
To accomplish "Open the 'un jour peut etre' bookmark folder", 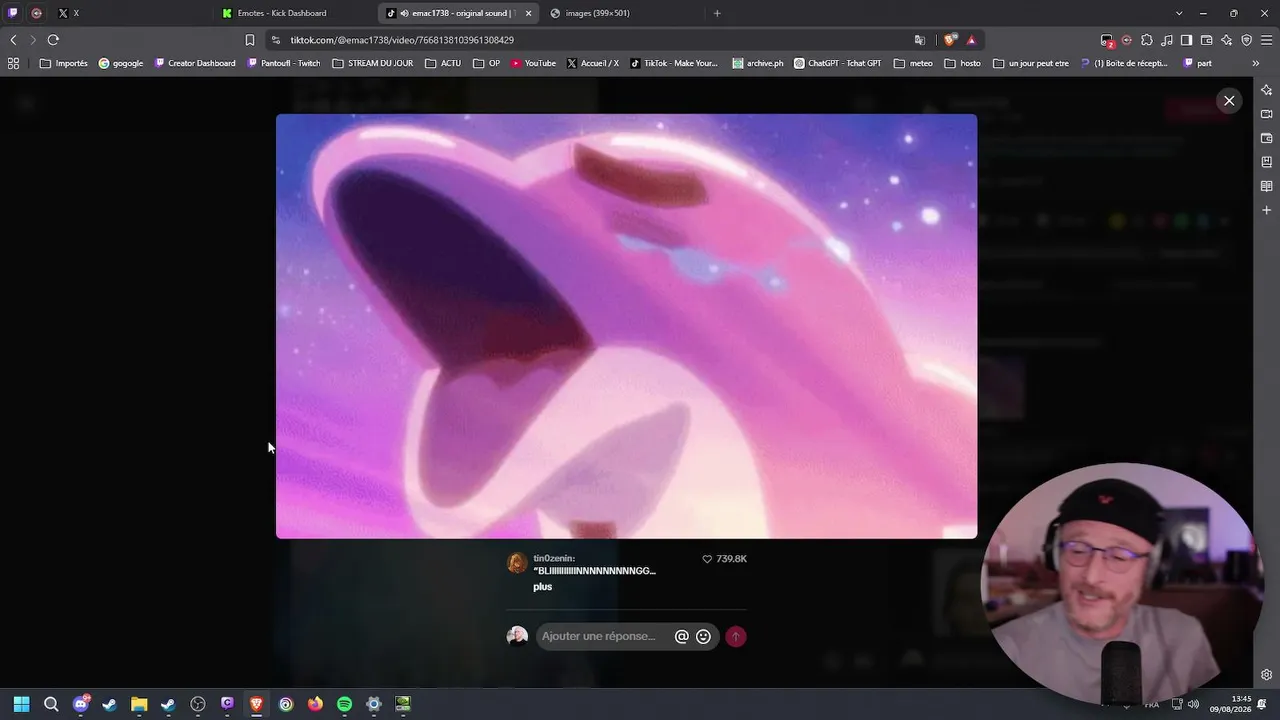I will (x=1031, y=63).
